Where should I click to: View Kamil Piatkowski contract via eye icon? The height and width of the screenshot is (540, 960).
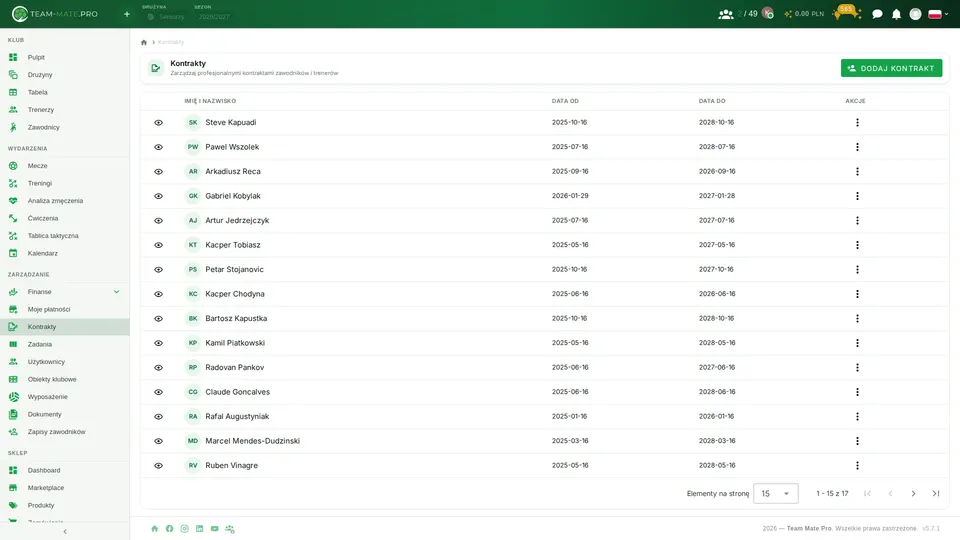pos(159,343)
